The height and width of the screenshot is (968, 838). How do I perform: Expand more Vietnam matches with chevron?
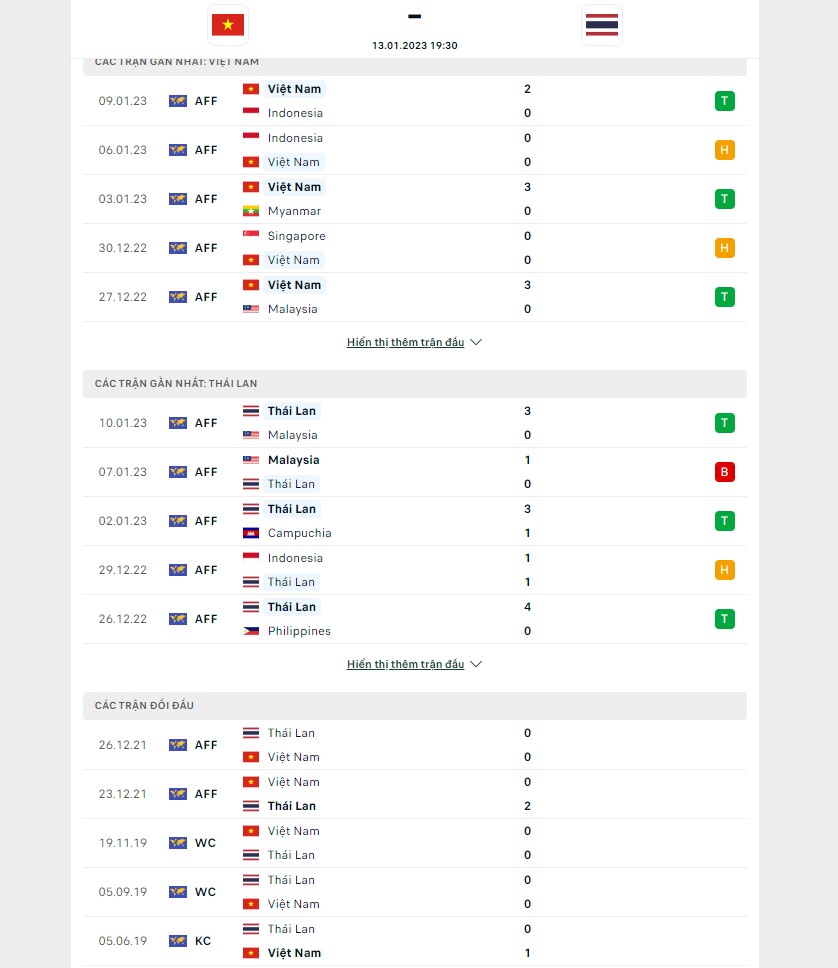coord(476,342)
